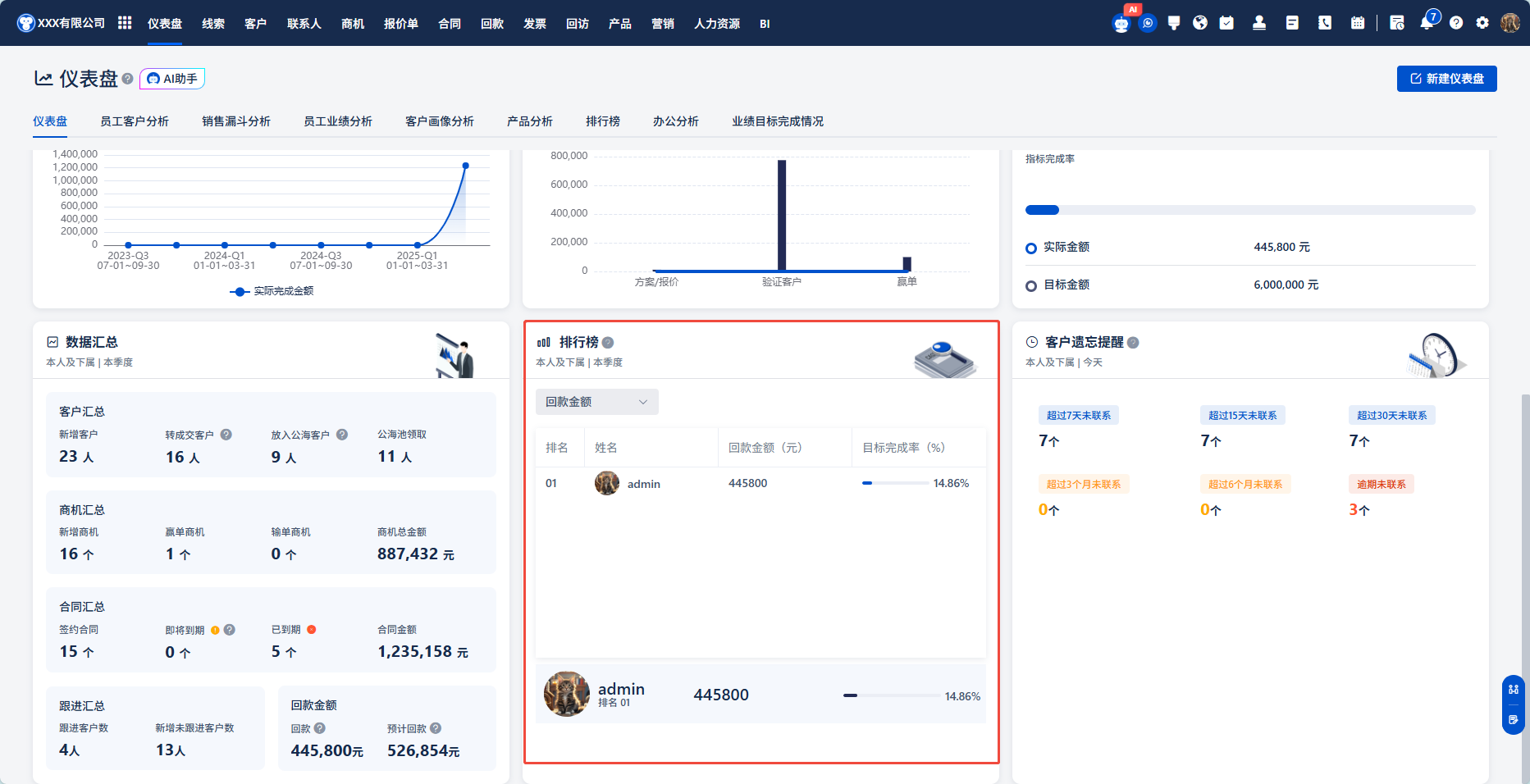
Task: Click the stamp approval icon
Action: [1259, 23]
